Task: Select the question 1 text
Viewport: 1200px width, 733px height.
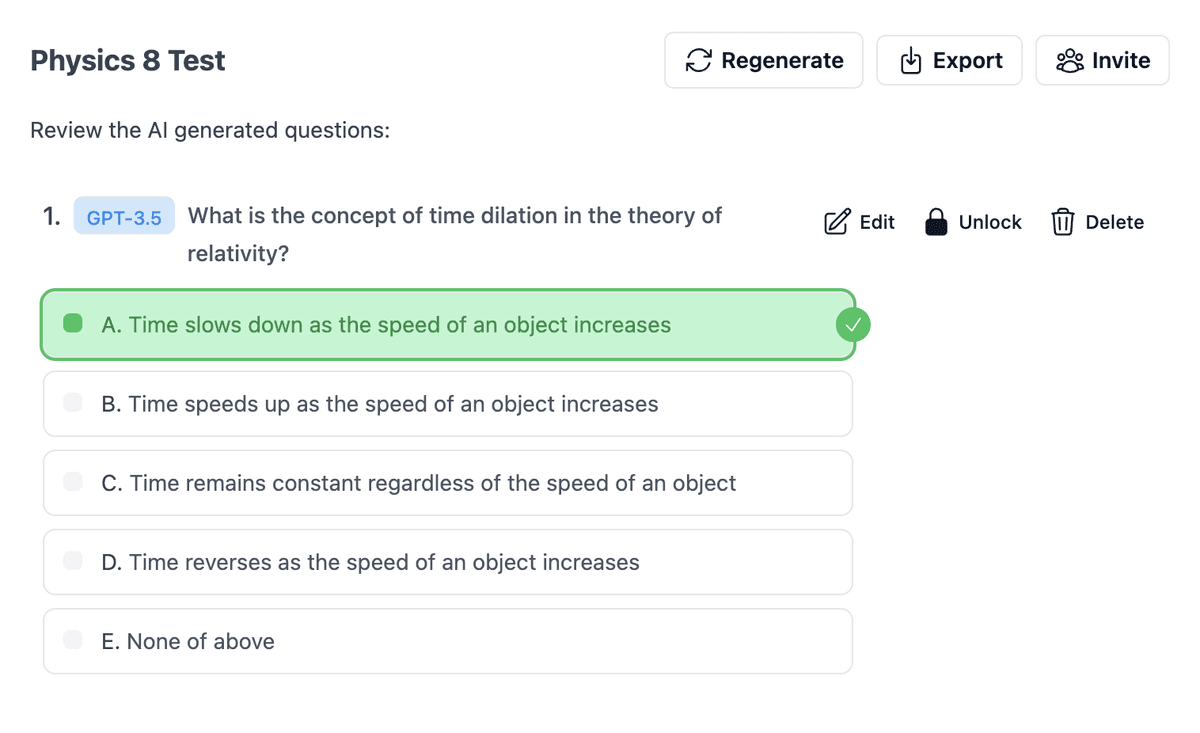Action: [x=453, y=215]
